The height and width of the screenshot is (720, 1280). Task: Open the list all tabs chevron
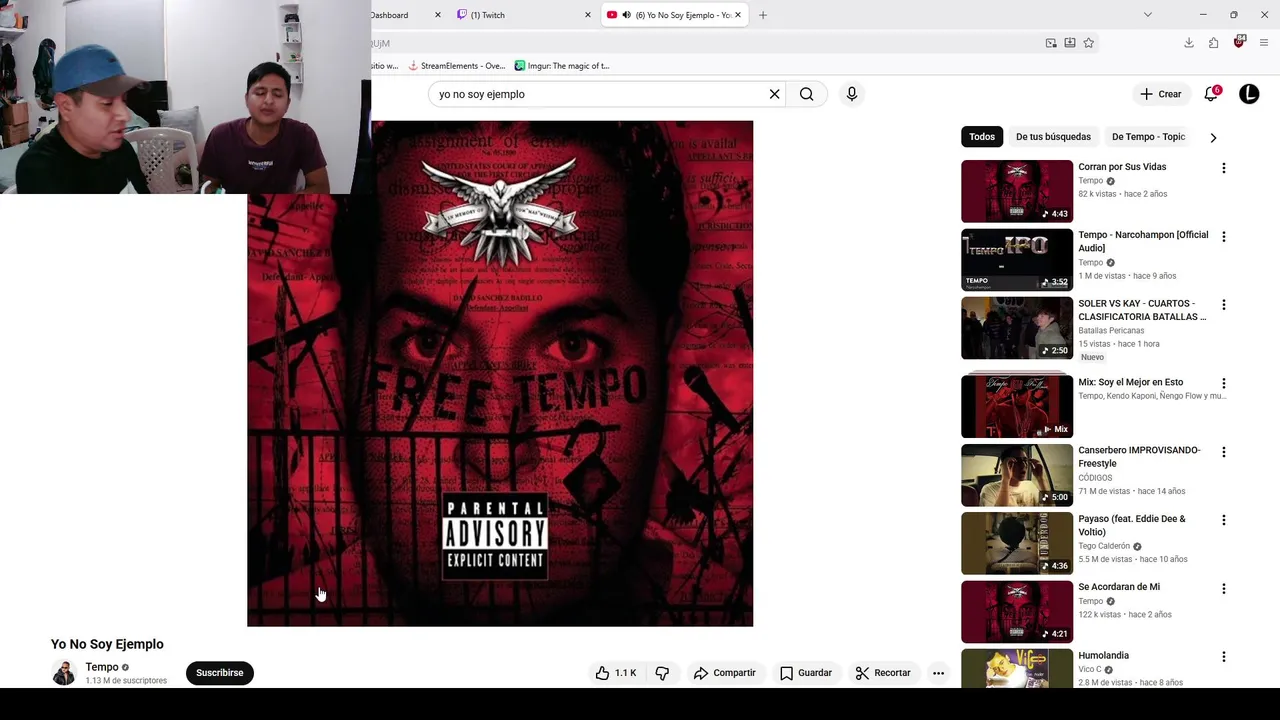tap(1148, 15)
